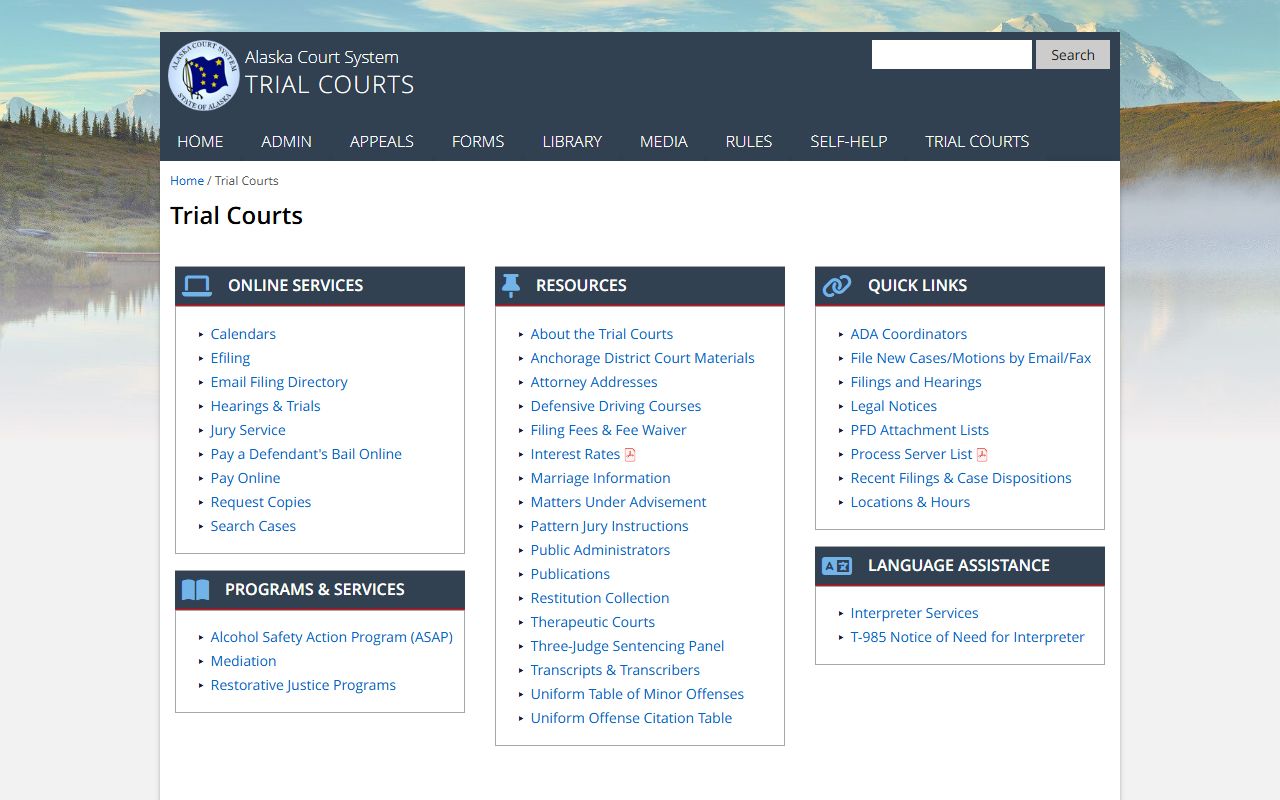This screenshot has width=1280, height=800.
Task: Open the FORMS menu in navigation bar
Action: 478,141
